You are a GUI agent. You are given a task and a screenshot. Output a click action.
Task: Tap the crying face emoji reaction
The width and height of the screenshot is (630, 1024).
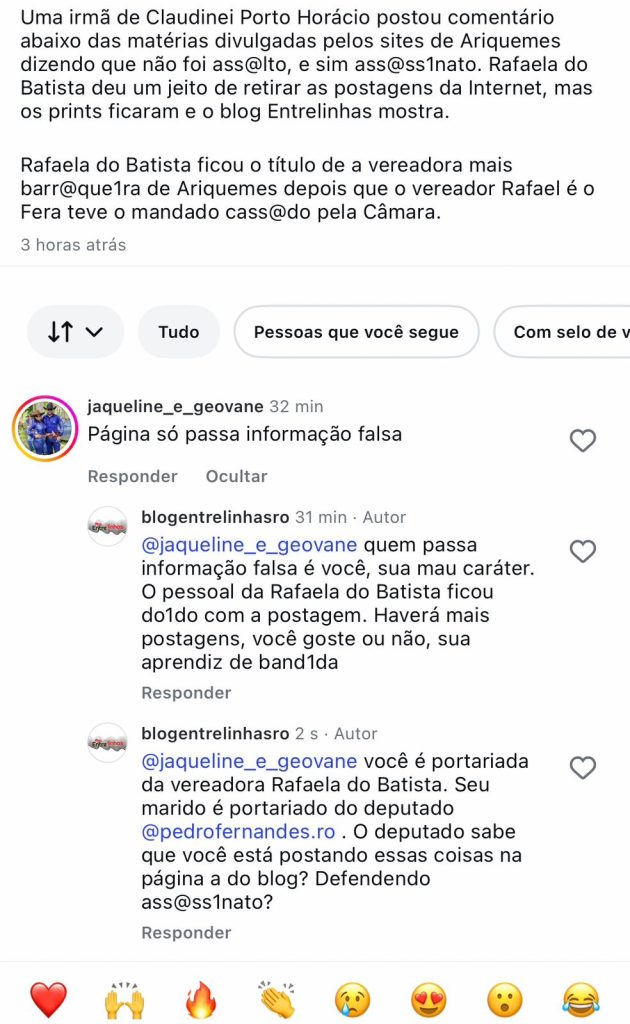click(x=353, y=999)
